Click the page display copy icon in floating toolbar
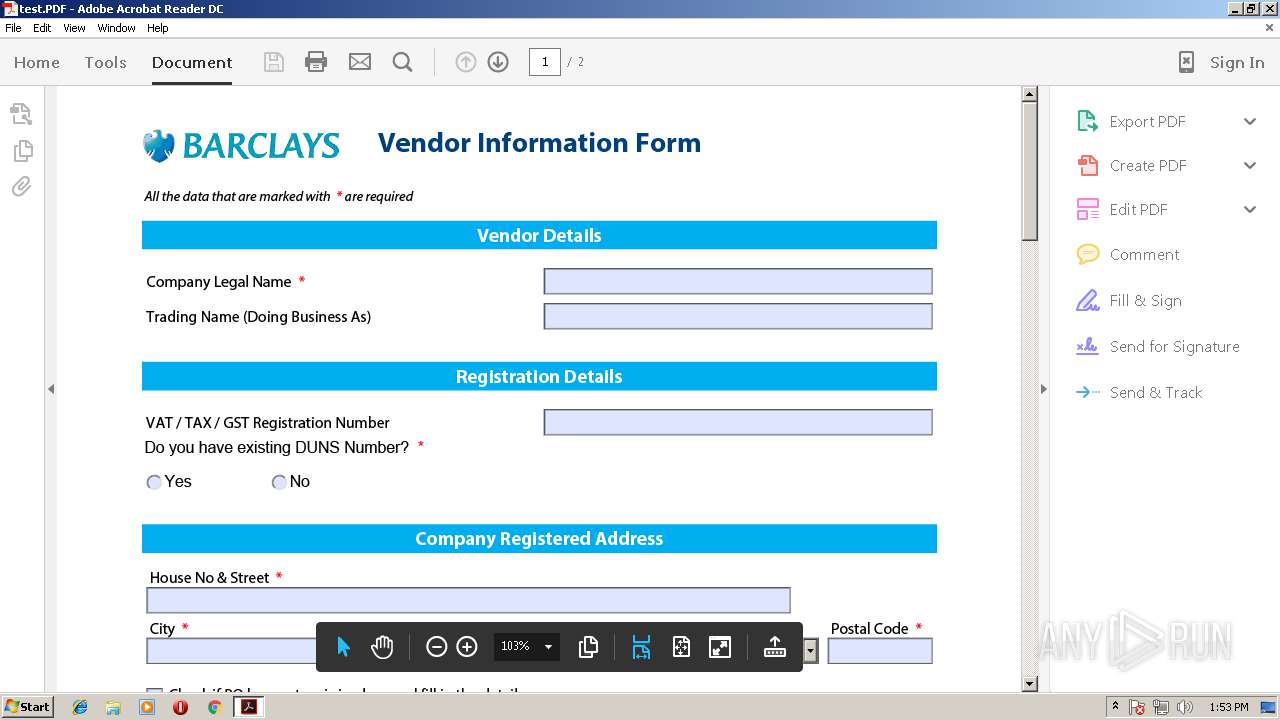This screenshot has width=1280, height=720. point(589,647)
